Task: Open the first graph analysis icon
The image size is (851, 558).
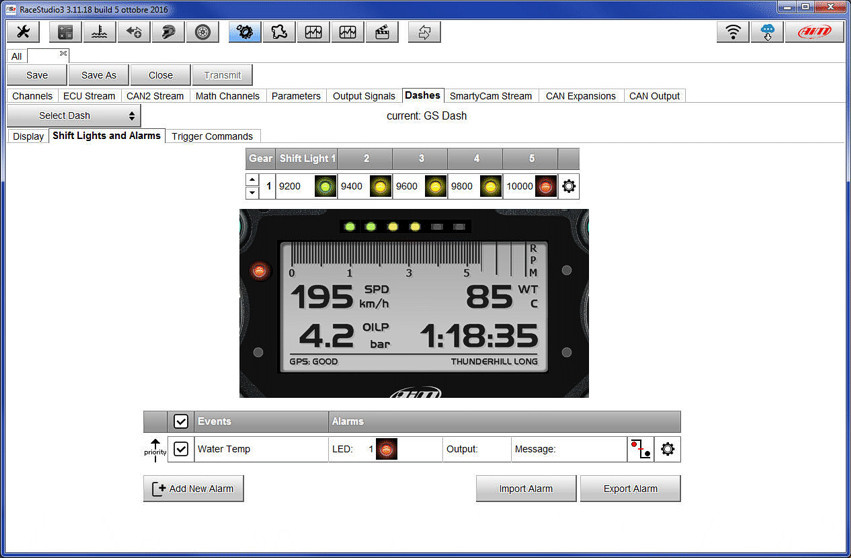Action: (x=313, y=32)
